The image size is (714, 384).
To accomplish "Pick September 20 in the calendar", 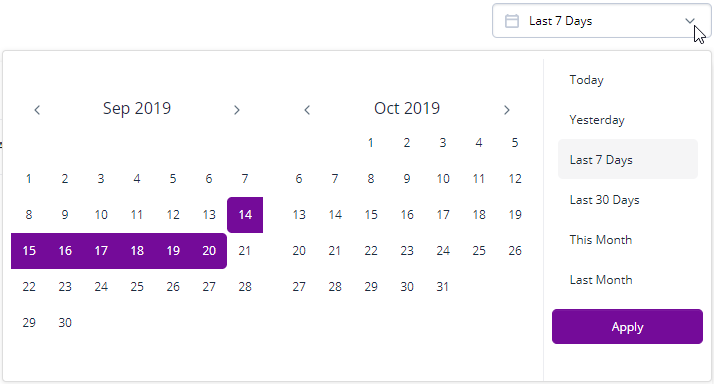I will tap(209, 251).
